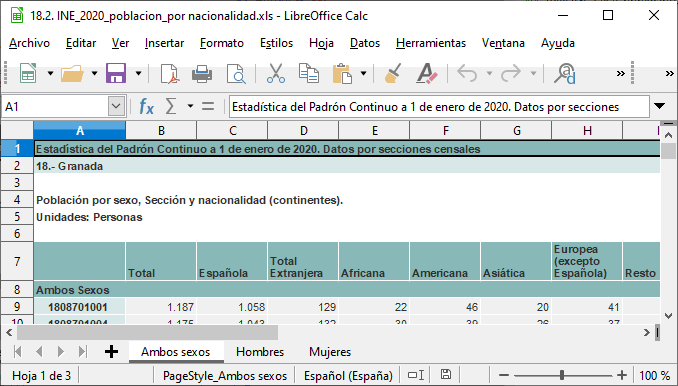The width and height of the screenshot is (678, 386).
Task: Click the Total column header cell
Action: coord(161,261)
